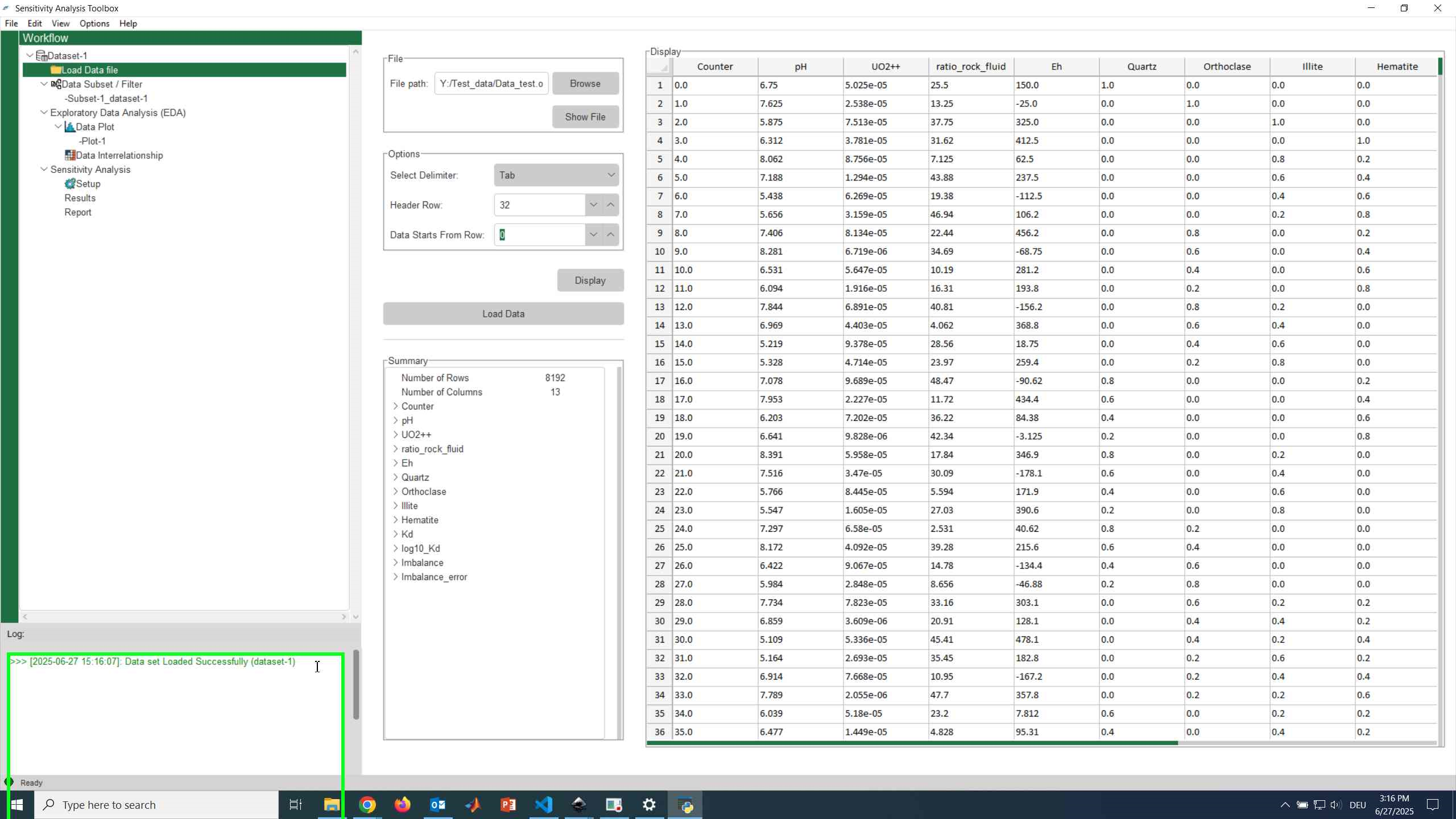
Task: Click the Show File button
Action: click(x=585, y=117)
